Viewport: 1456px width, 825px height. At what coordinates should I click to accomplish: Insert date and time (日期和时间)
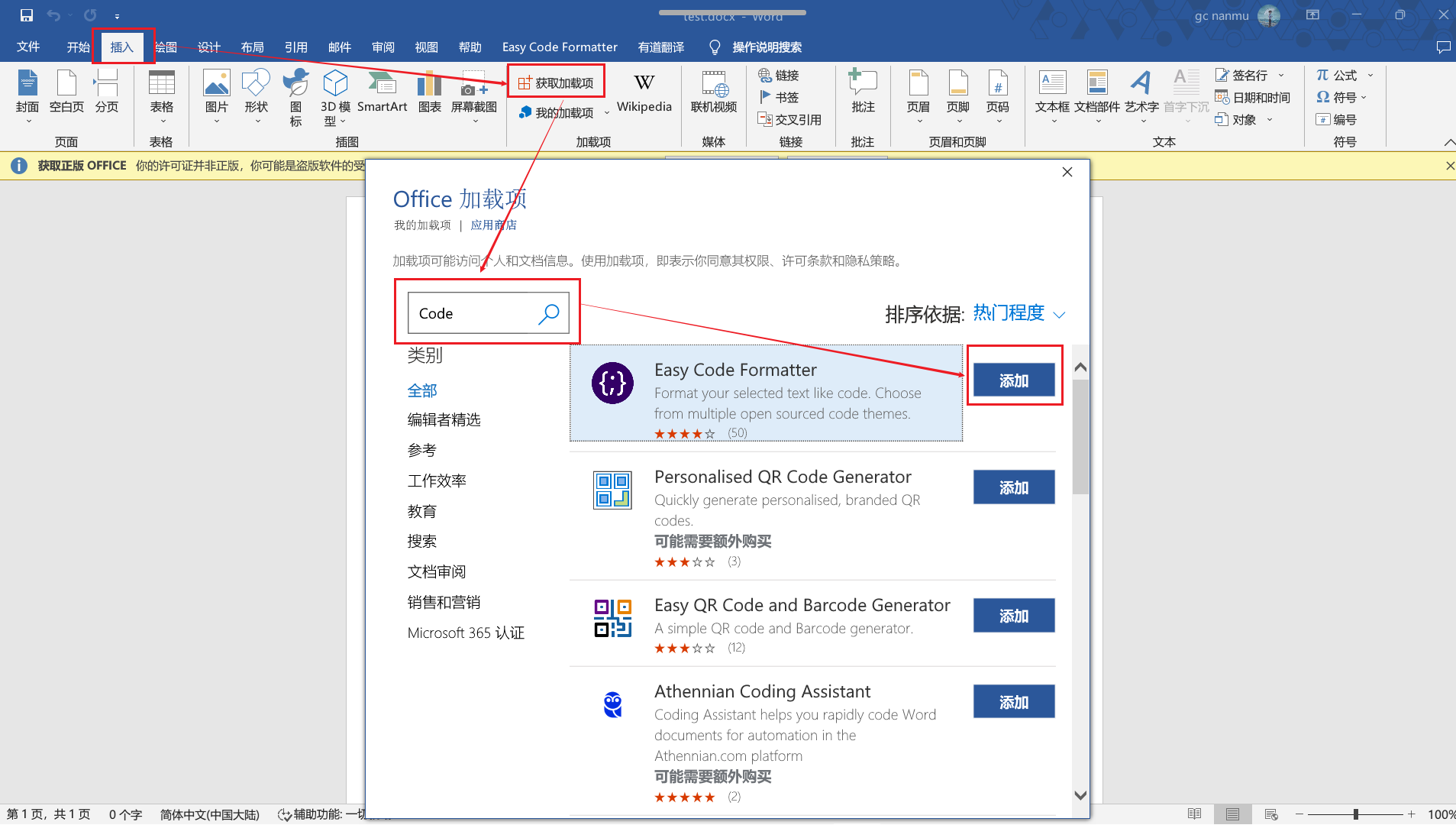1252,97
